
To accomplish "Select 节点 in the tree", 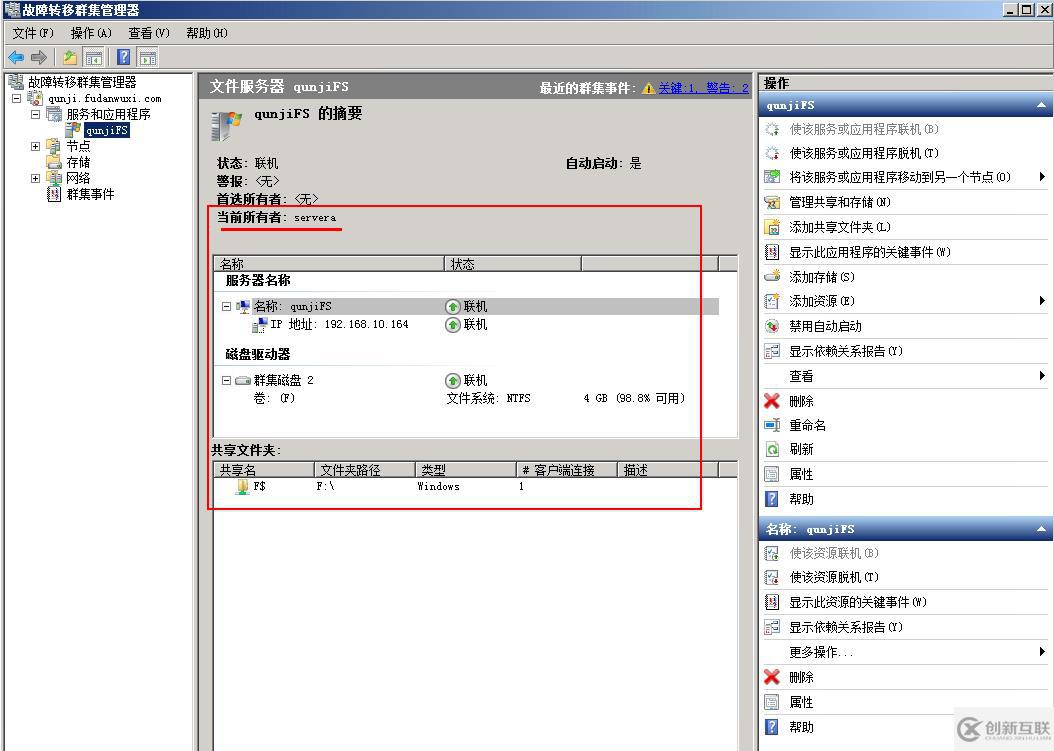I will click(78, 146).
